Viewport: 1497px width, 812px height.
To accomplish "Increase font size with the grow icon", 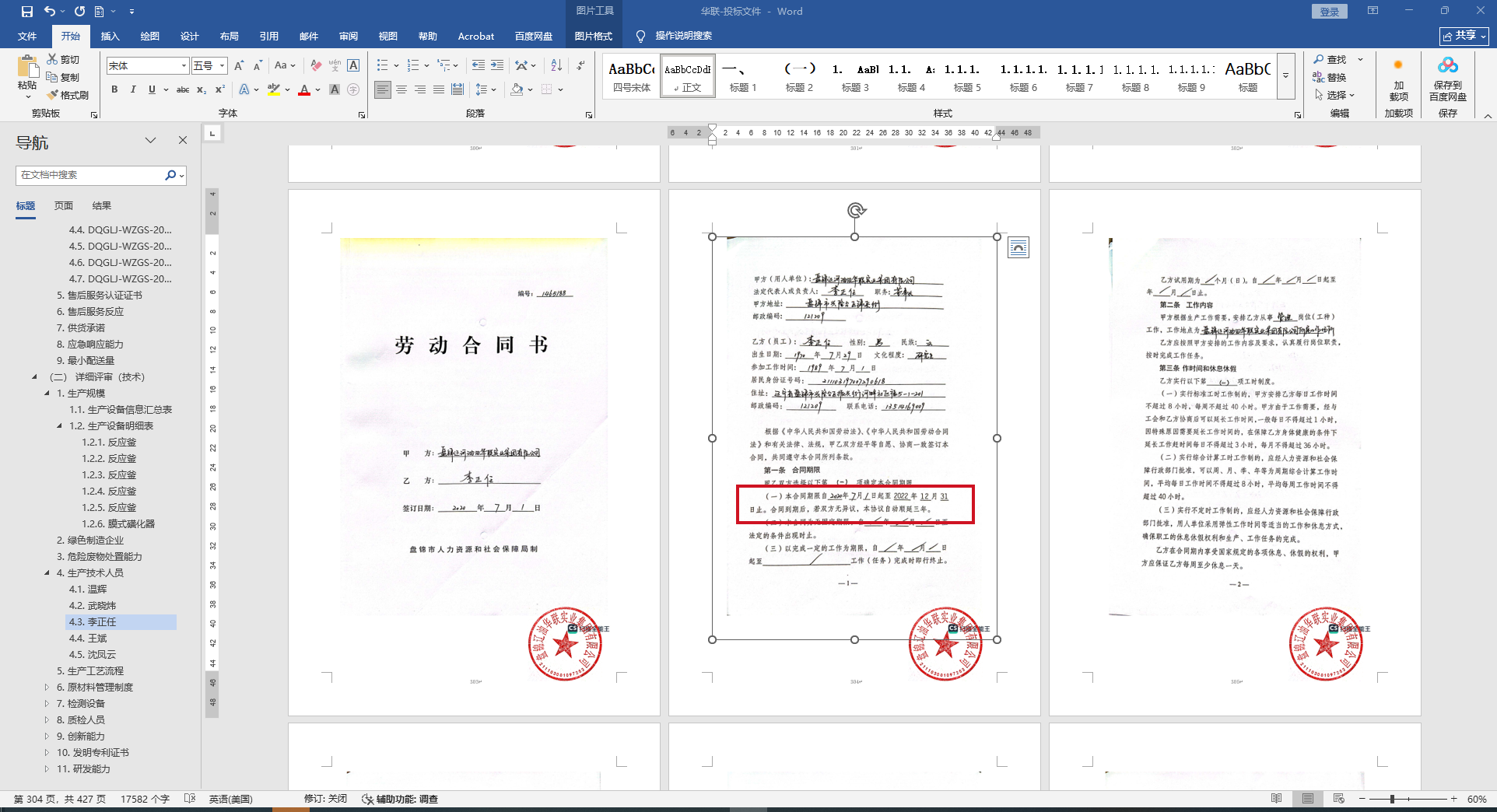I will (x=239, y=66).
